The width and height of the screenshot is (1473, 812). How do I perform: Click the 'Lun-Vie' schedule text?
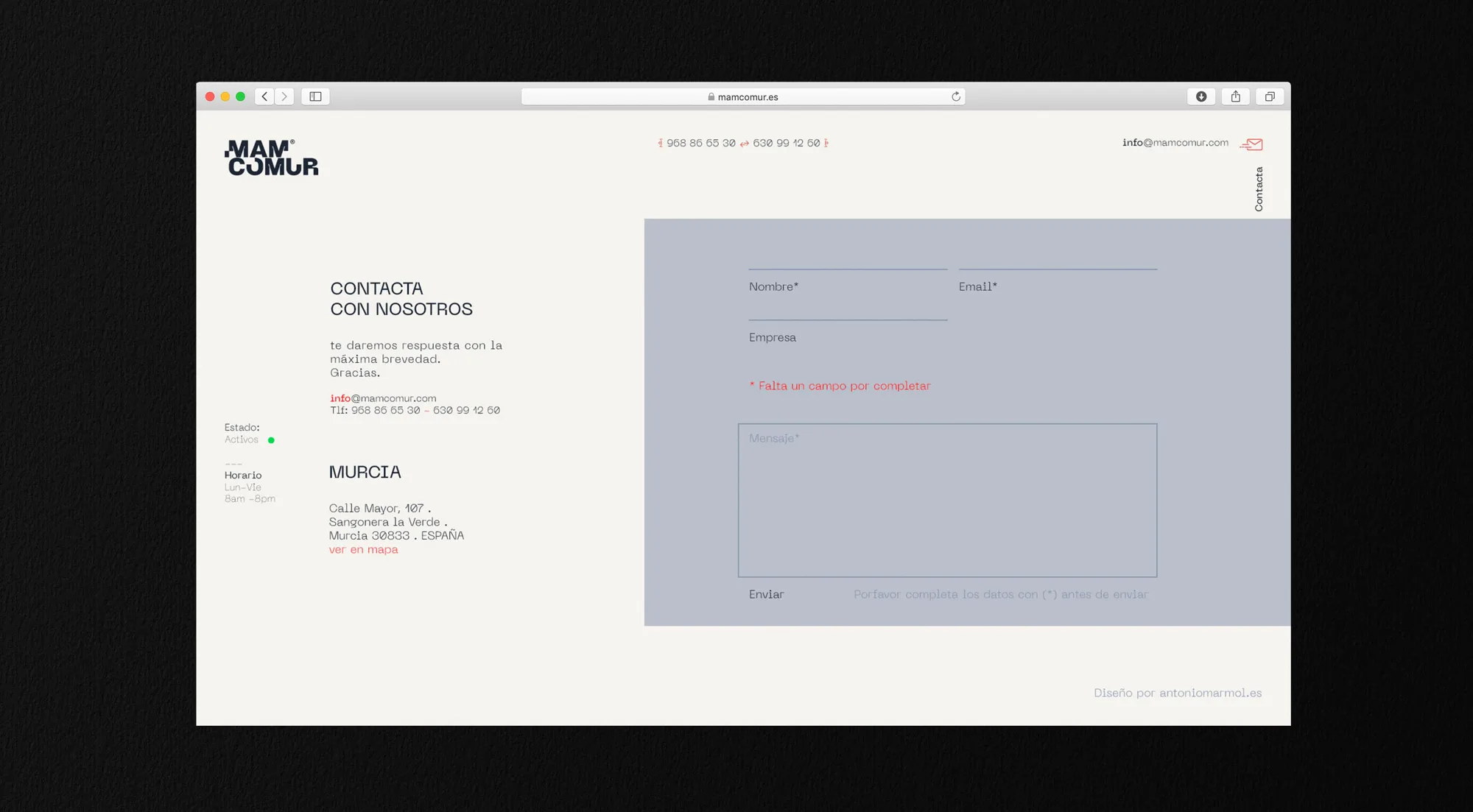[242, 487]
